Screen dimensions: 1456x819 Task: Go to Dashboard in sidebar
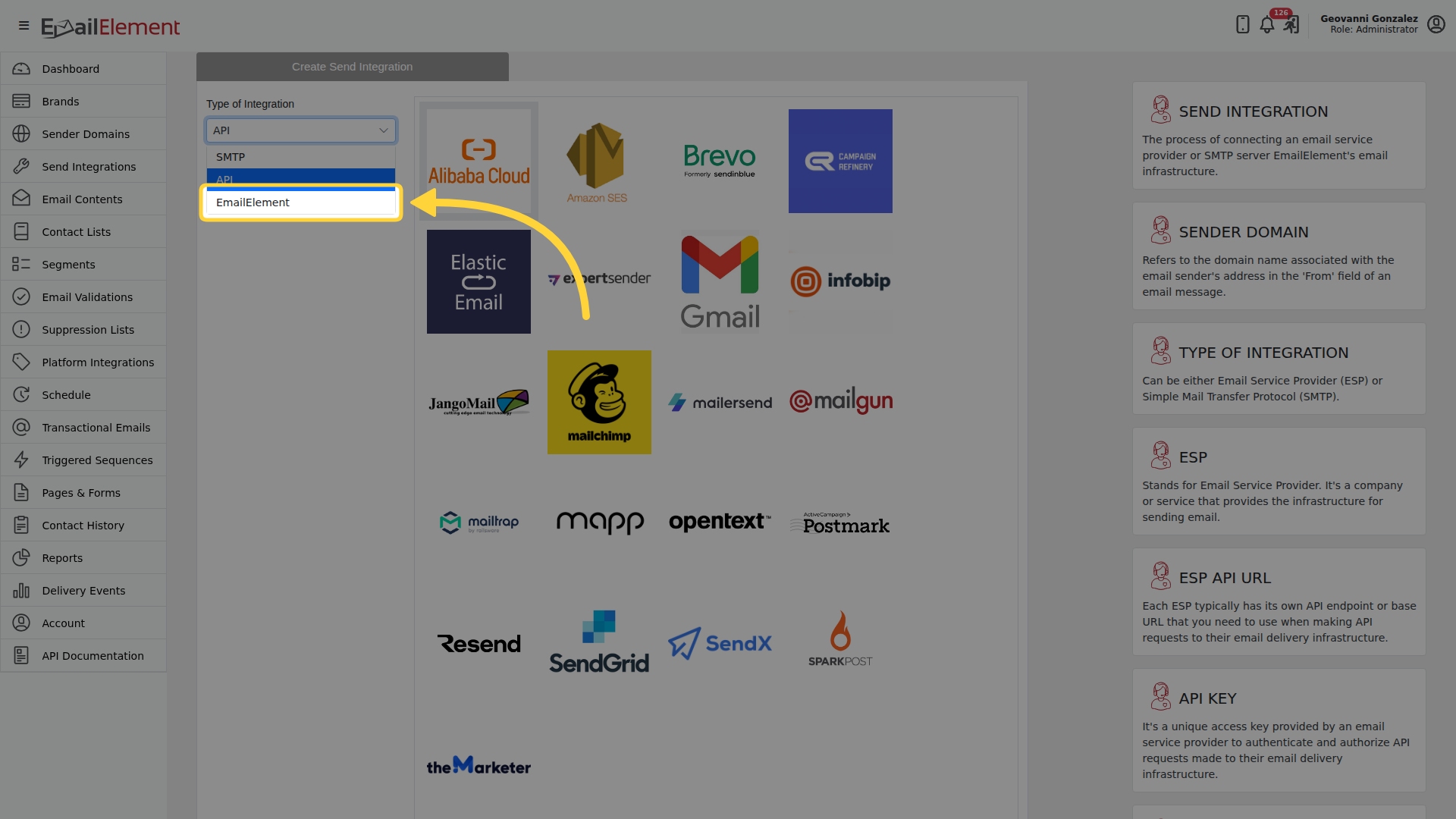pyautogui.click(x=83, y=69)
